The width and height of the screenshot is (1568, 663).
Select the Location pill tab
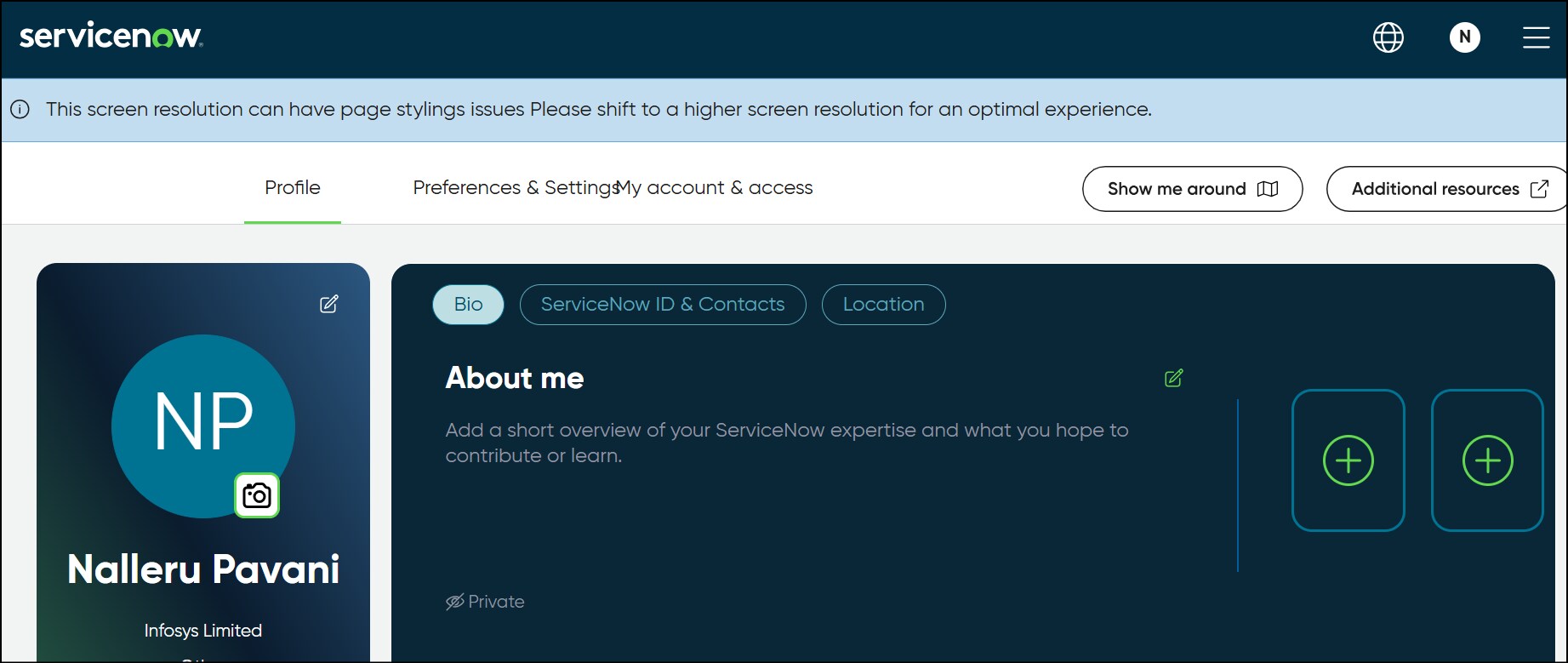883,305
